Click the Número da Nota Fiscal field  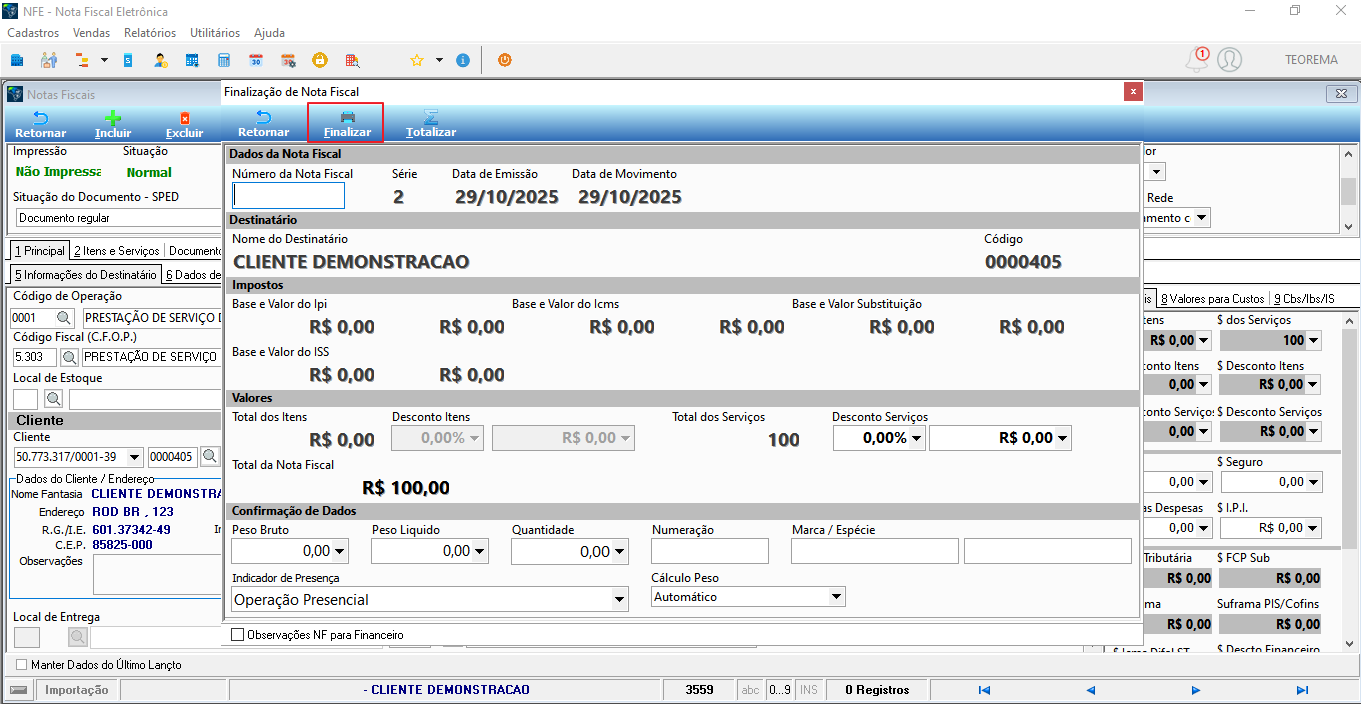click(x=289, y=196)
